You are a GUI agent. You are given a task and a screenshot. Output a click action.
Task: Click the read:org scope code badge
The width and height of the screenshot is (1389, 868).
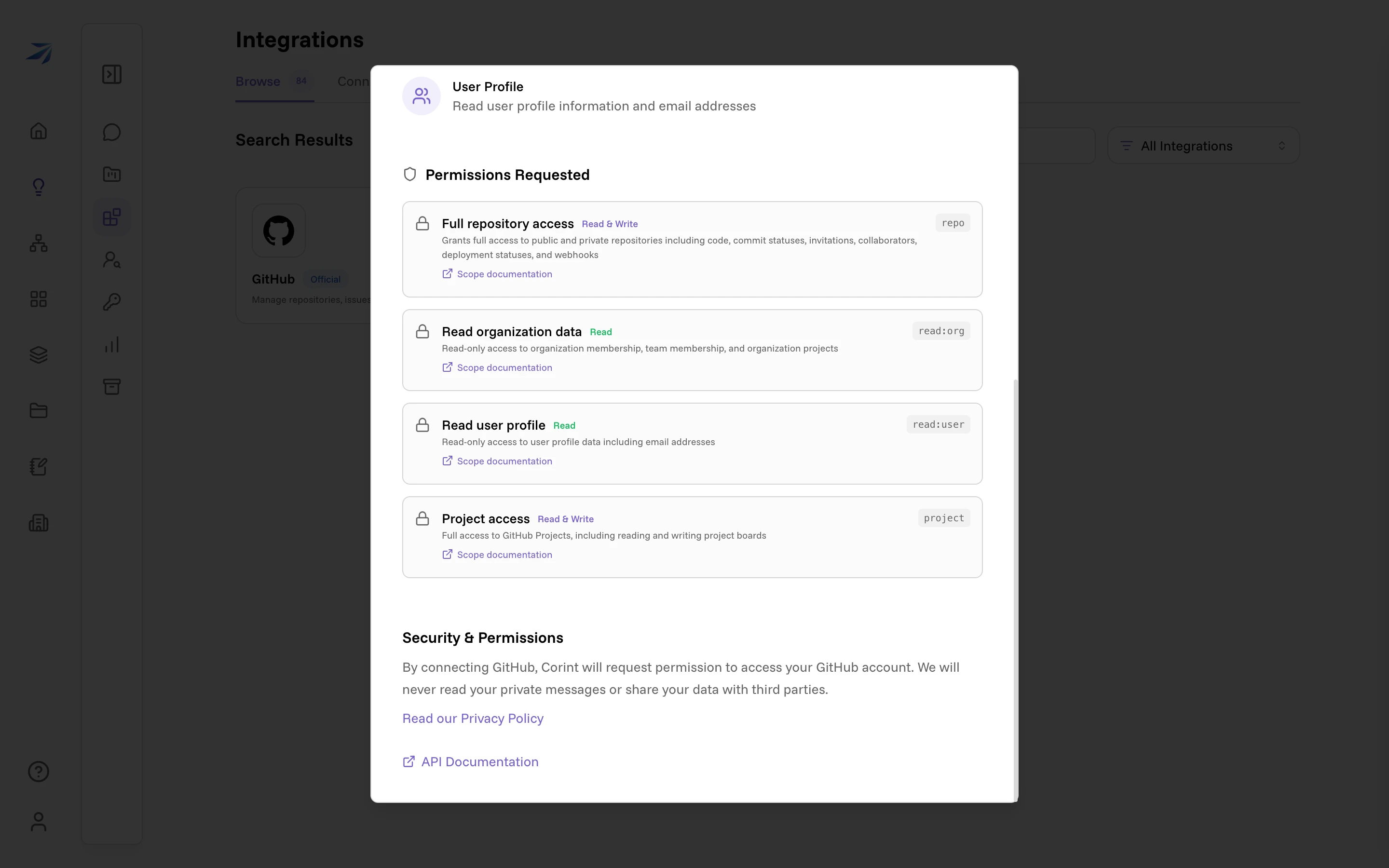click(941, 331)
